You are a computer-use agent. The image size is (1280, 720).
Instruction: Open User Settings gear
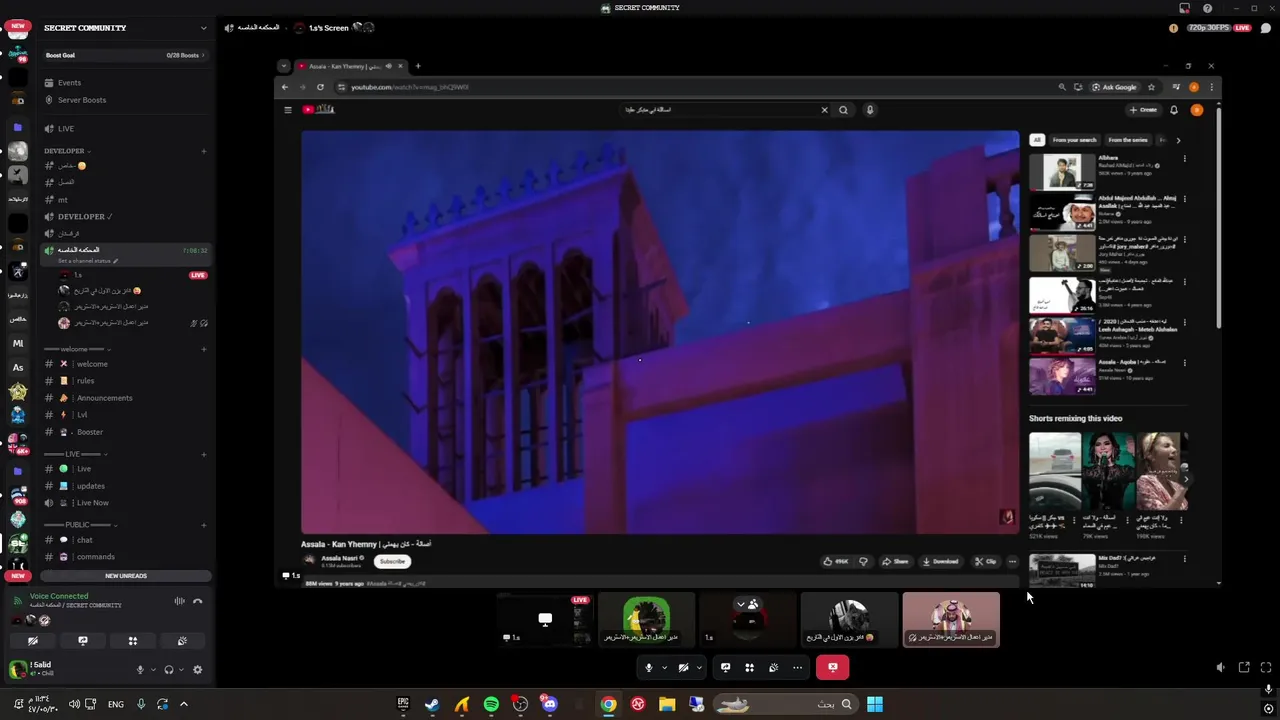(x=197, y=670)
